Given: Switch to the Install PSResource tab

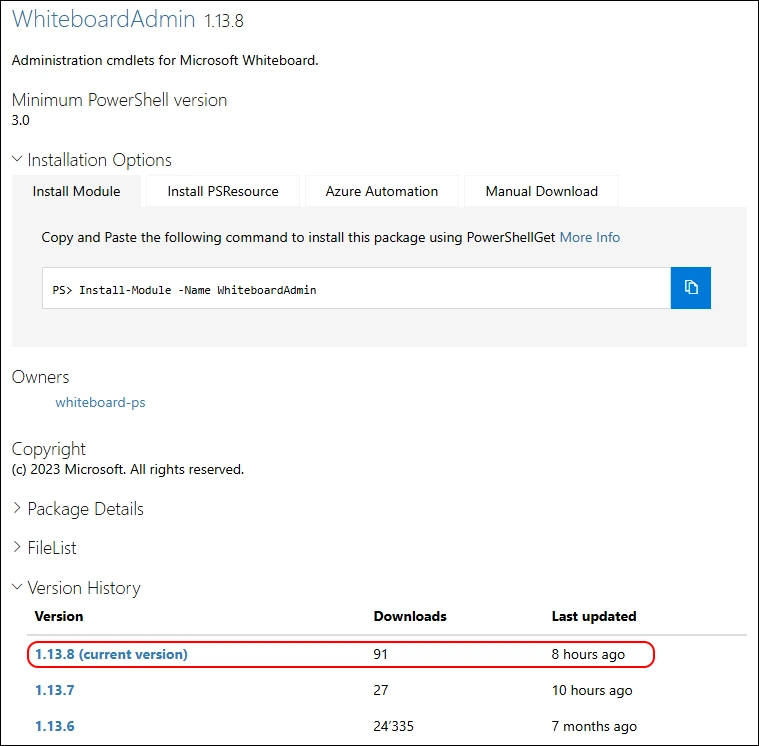Looking at the screenshot, I should pos(222,191).
